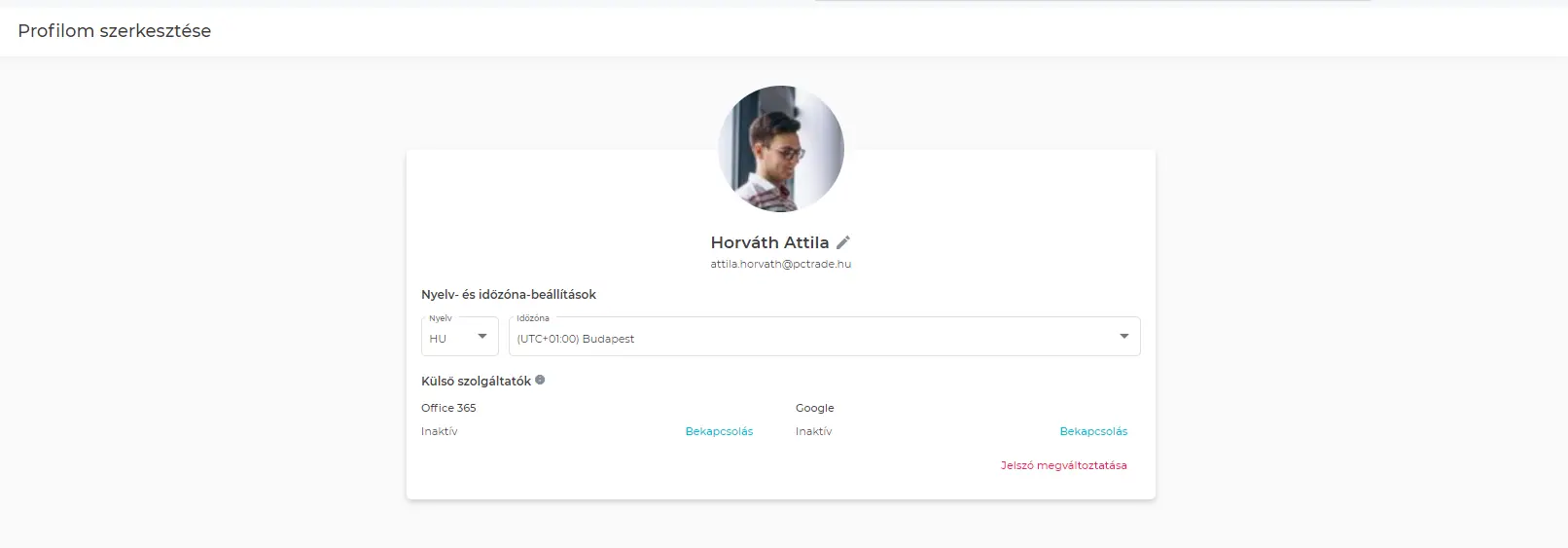Click the info icon next to Külső szolgáltatók
The width and height of the screenshot is (1568, 548).
click(x=540, y=381)
